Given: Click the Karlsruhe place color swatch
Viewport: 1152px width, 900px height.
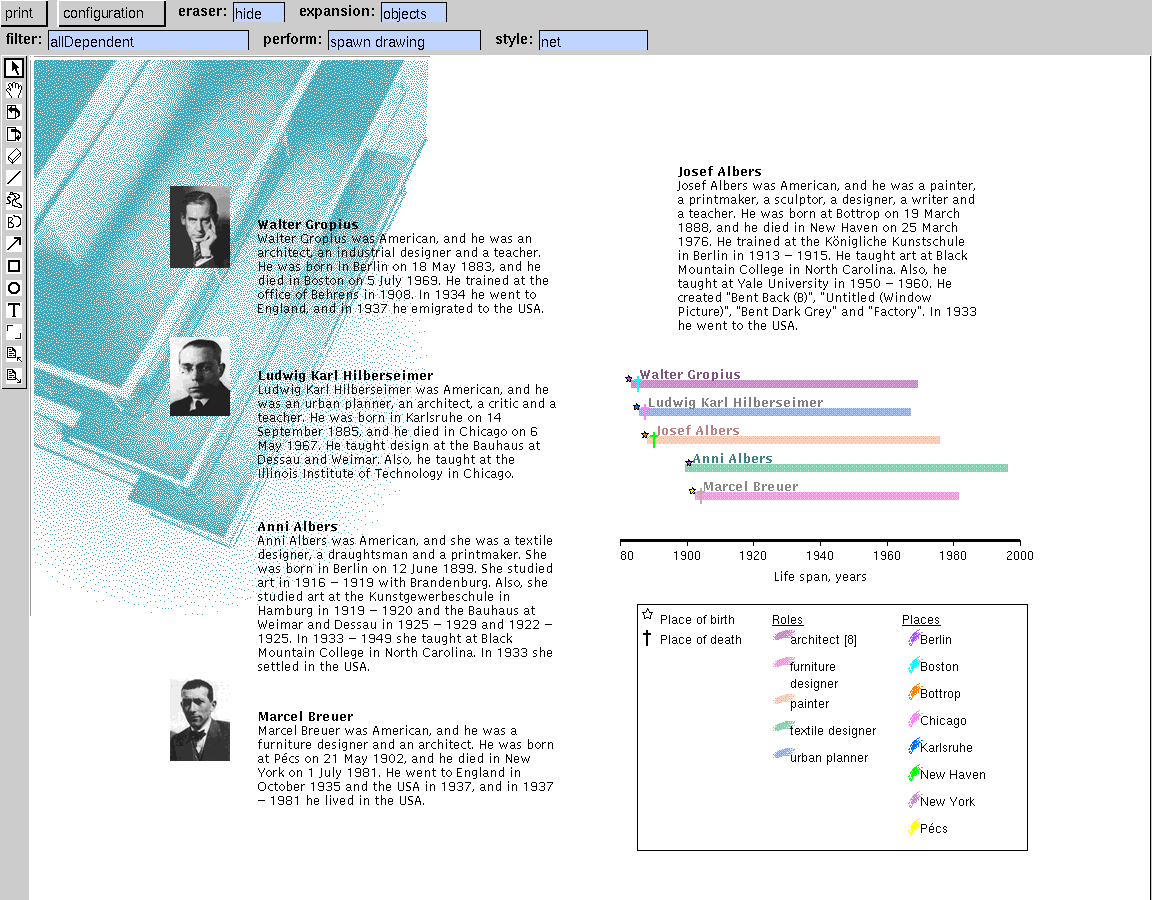Looking at the screenshot, I should tap(915, 746).
